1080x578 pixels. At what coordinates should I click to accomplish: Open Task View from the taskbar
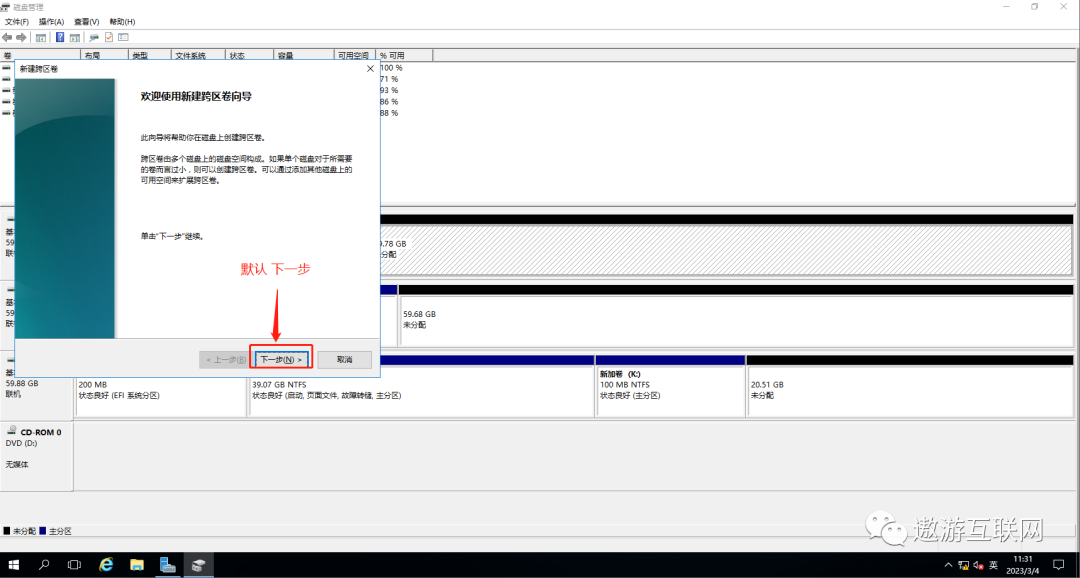(74, 565)
